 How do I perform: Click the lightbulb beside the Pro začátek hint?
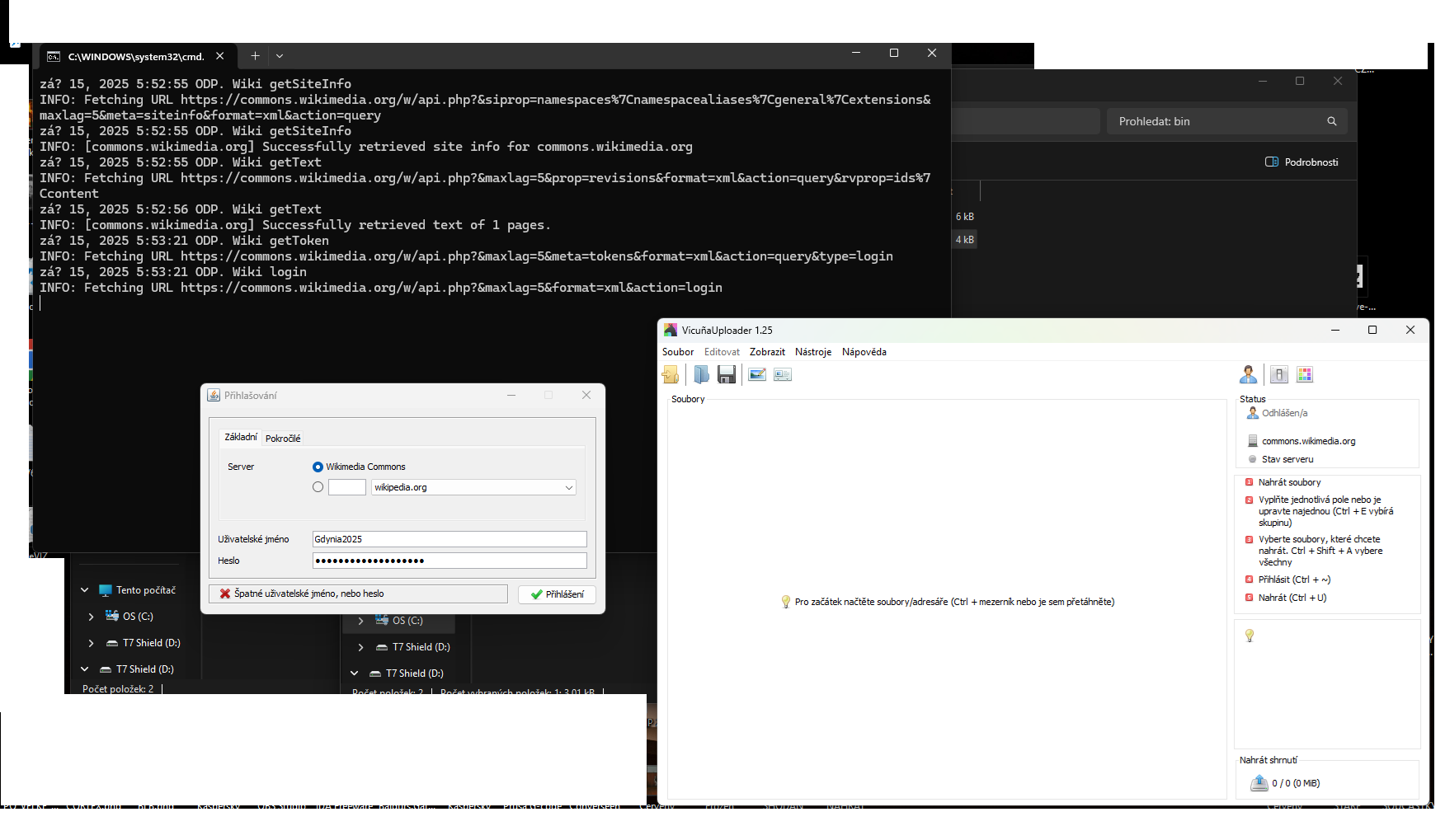click(x=786, y=602)
